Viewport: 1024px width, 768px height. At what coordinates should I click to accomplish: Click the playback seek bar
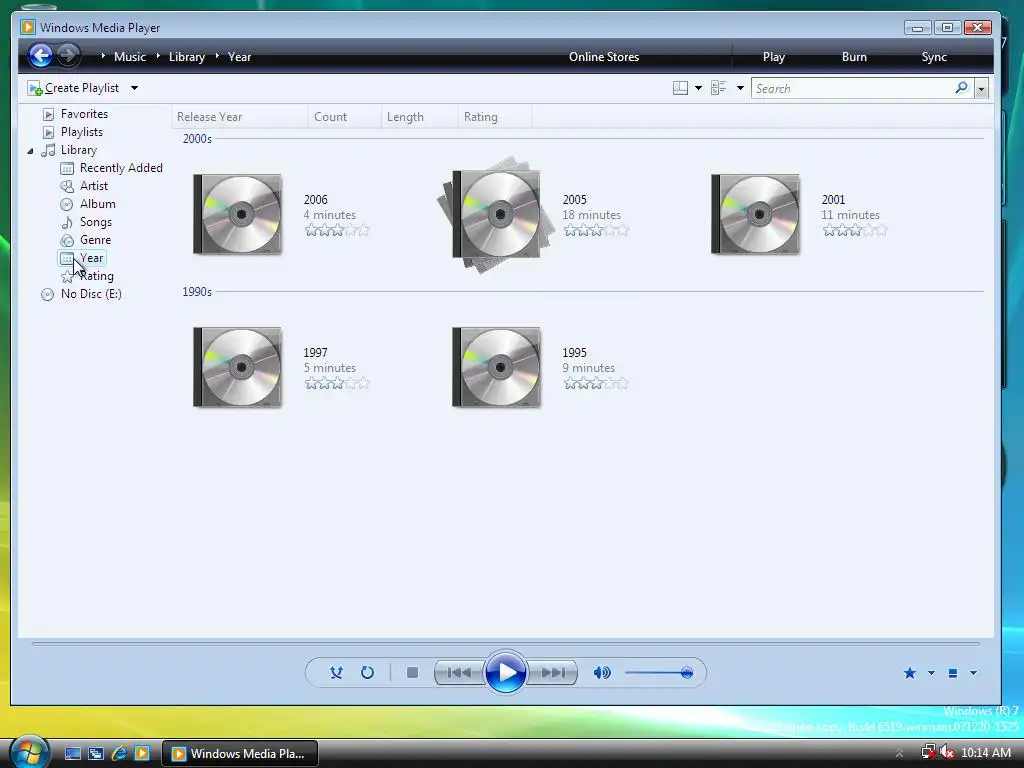click(x=506, y=644)
